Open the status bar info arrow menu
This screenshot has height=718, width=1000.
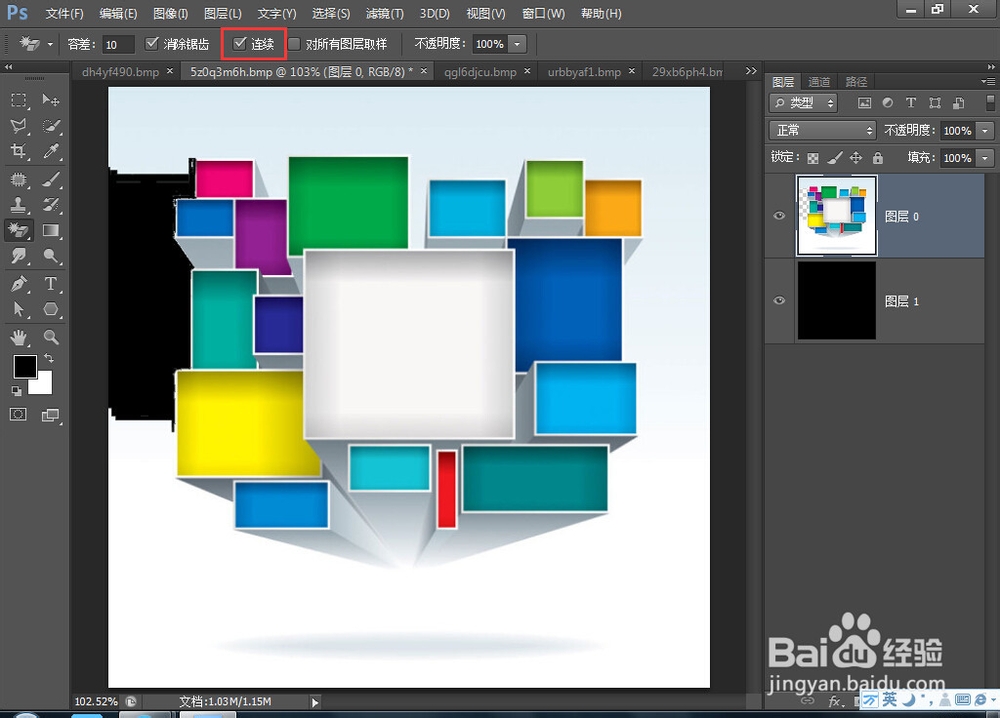[x=315, y=702]
